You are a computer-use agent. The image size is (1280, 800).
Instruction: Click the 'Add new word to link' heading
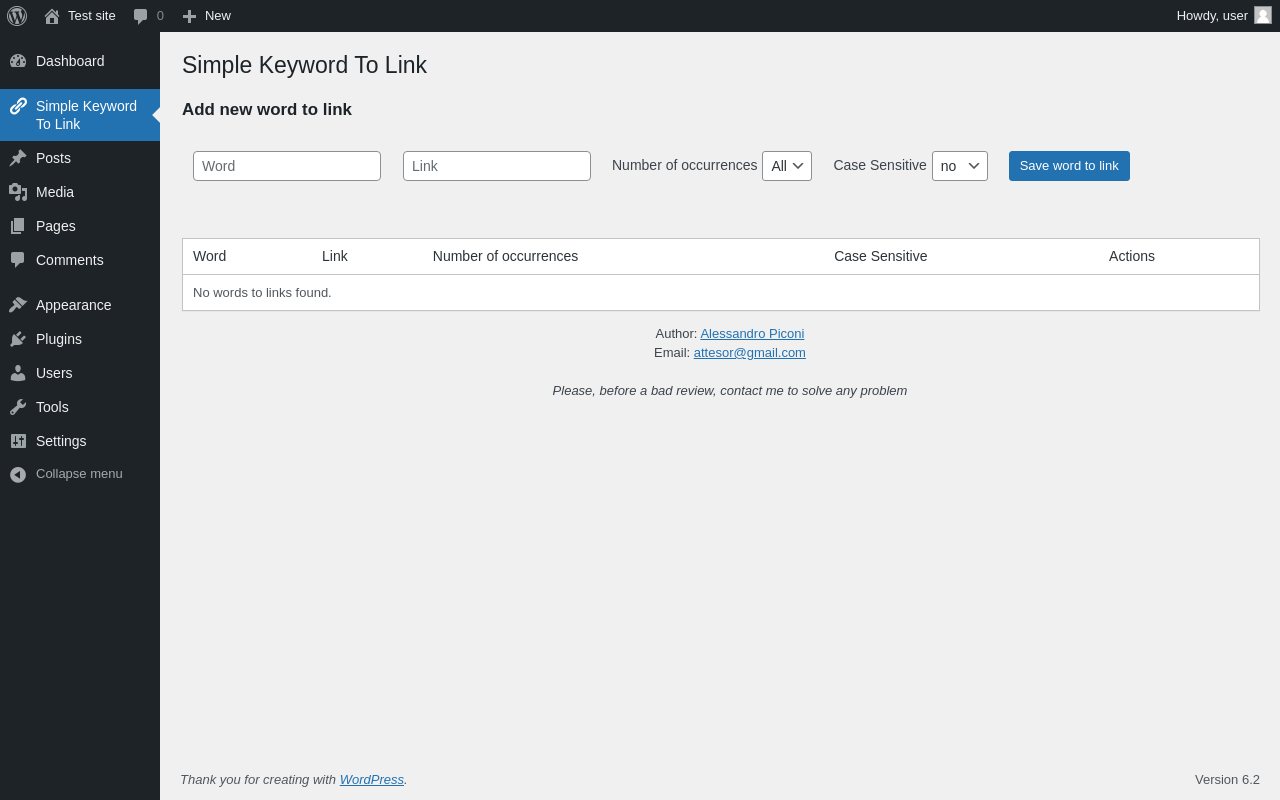pos(267,110)
